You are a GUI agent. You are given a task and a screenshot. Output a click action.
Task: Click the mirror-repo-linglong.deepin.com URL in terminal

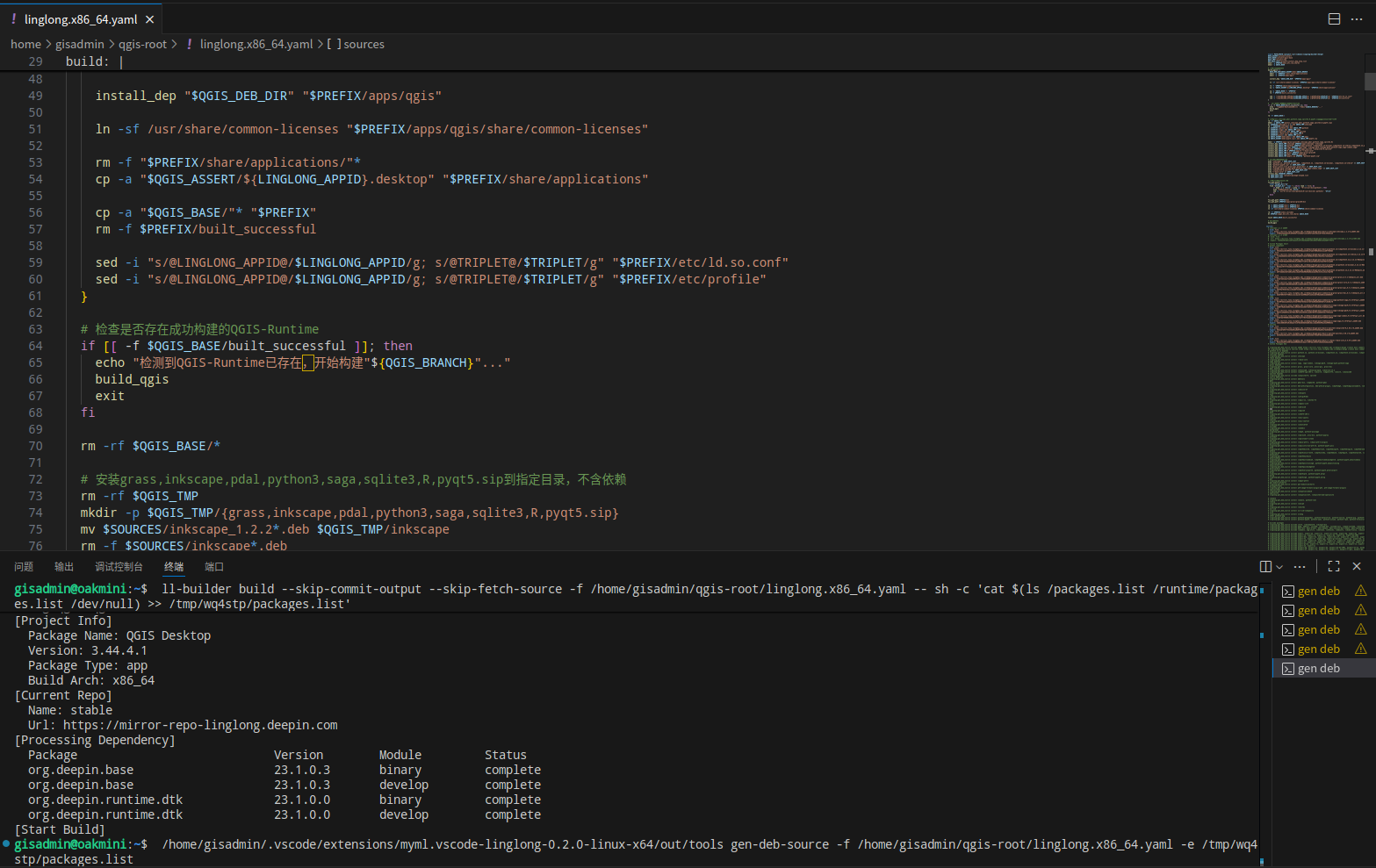(x=200, y=725)
